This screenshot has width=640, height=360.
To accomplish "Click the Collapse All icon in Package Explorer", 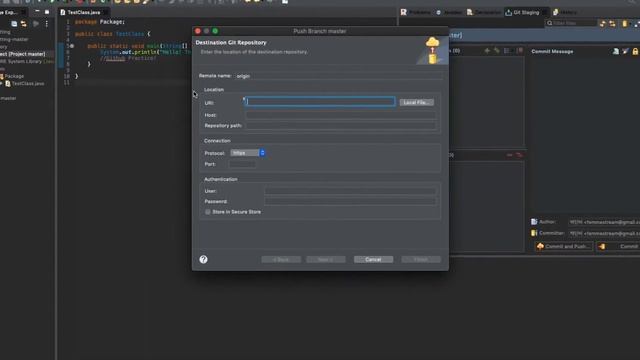I will (14, 24).
